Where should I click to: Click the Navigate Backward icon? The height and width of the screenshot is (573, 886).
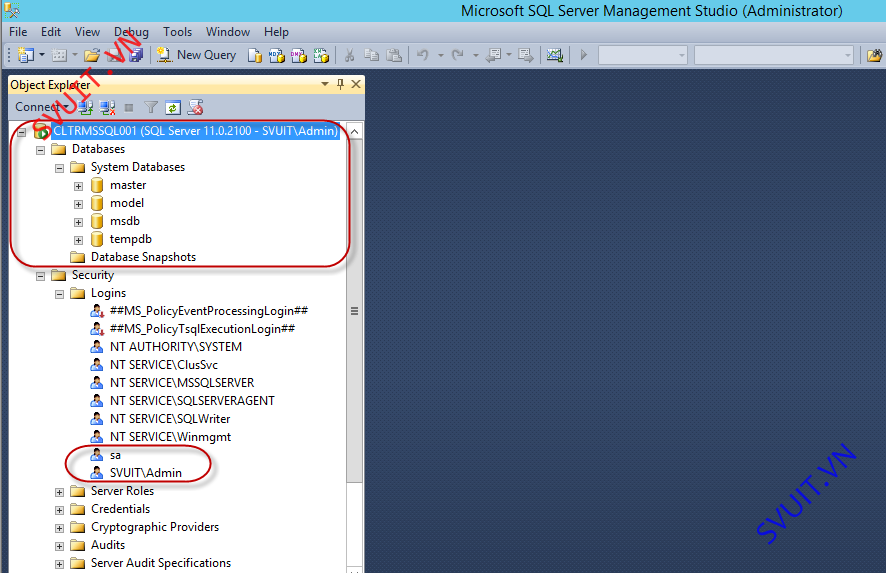pyautogui.click(x=493, y=55)
